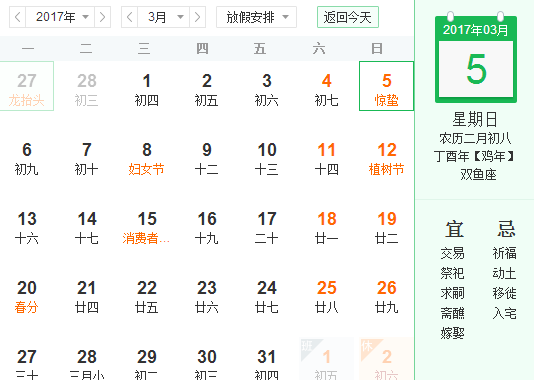Select April 2 rest day (休) cell
Viewport: 534px width, 380px height.
387,359
